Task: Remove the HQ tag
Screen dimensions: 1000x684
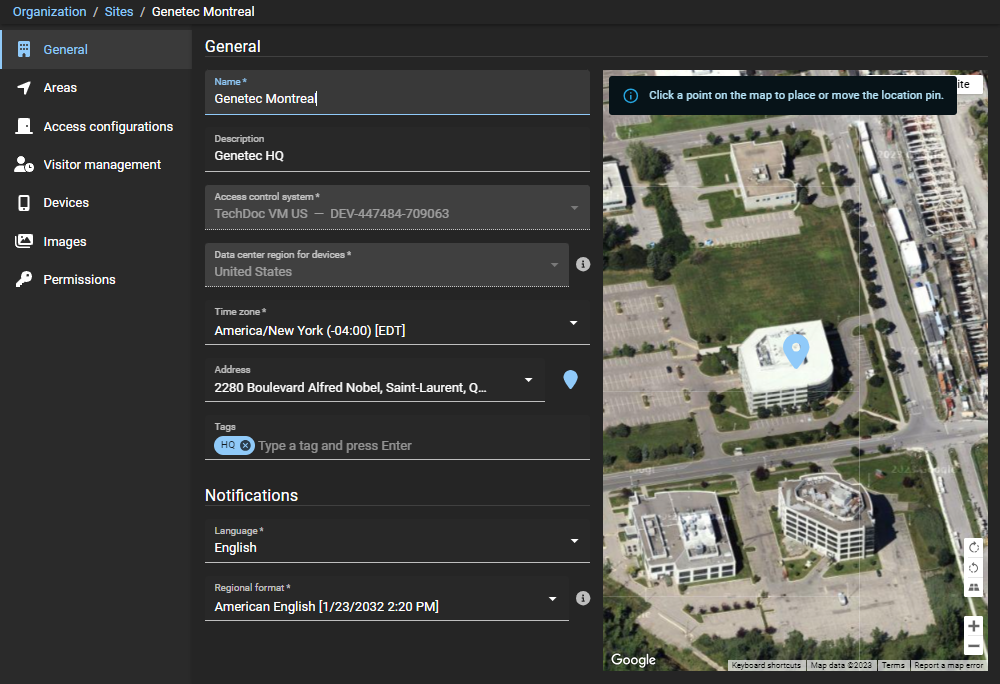Action: 246,445
